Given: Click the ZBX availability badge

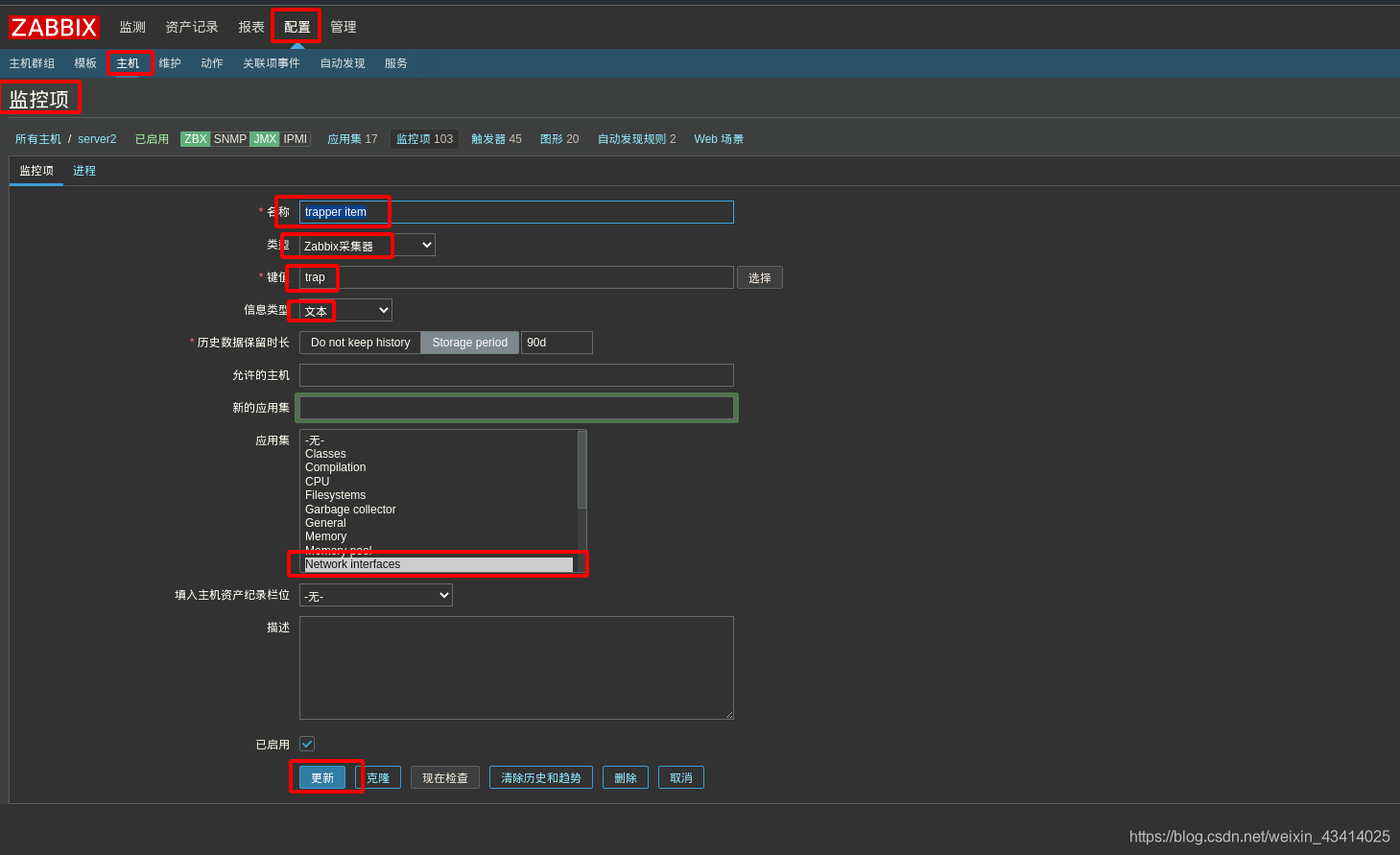Looking at the screenshot, I should pos(196,139).
